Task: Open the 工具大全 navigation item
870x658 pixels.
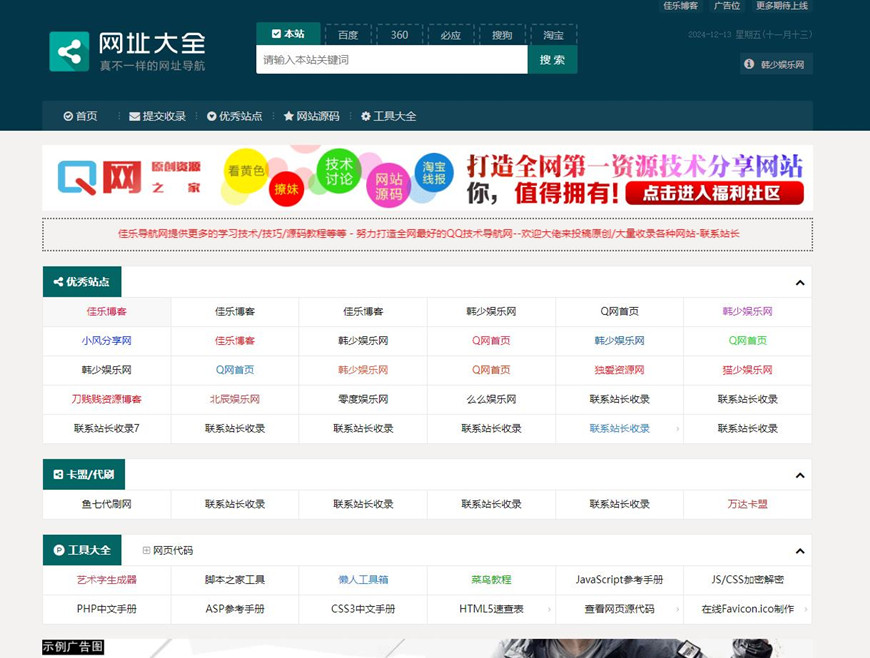Action: point(388,116)
